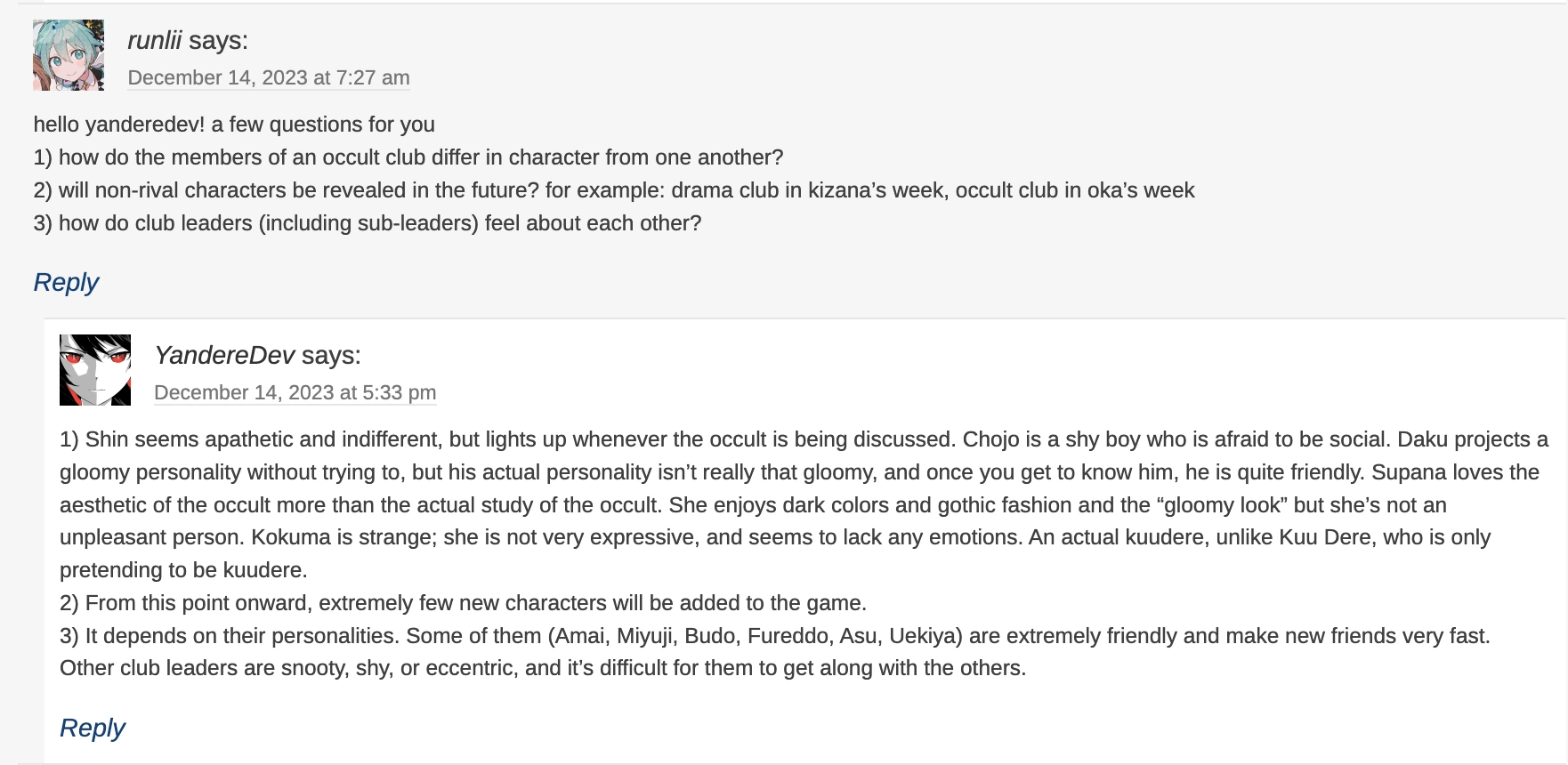Click answer 2 about few new characters
1568x765 pixels.
(x=463, y=603)
